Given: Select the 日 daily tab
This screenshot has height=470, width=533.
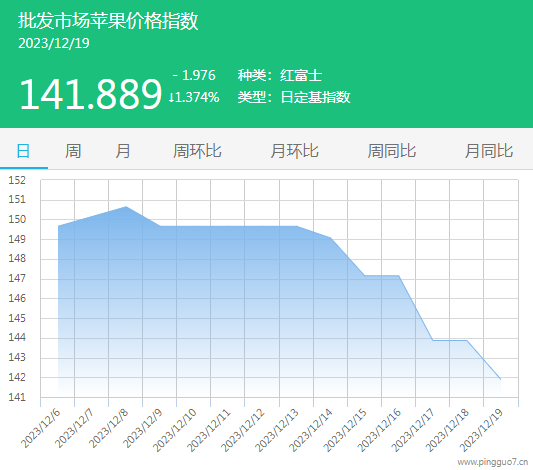Looking at the screenshot, I should click(x=23, y=151).
